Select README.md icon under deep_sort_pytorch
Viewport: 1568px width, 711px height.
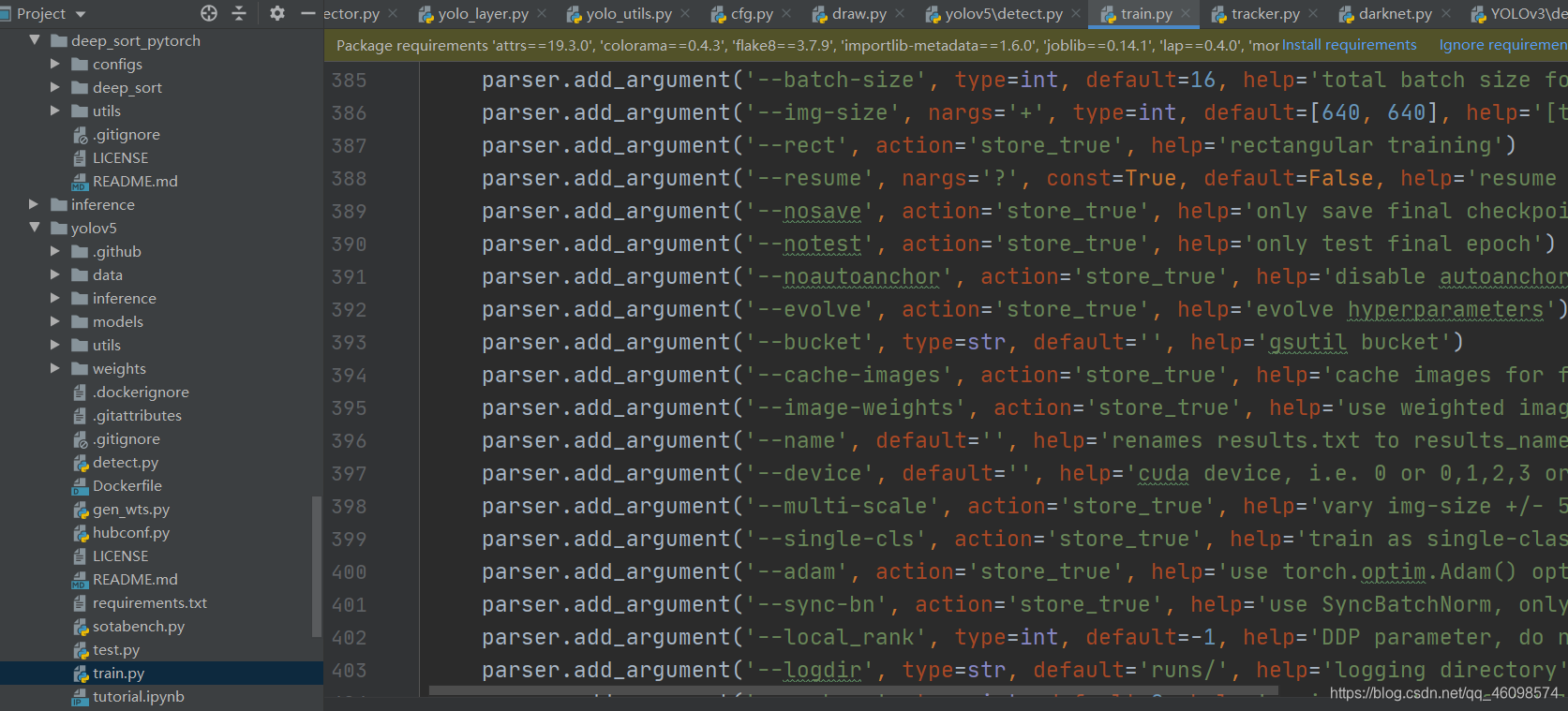(x=81, y=182)
